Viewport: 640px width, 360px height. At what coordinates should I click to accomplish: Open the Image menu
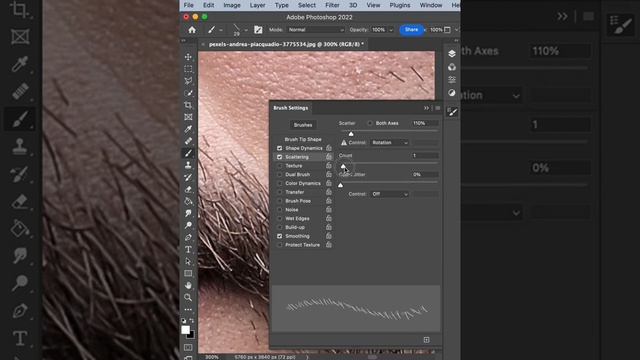click(232, 5)
